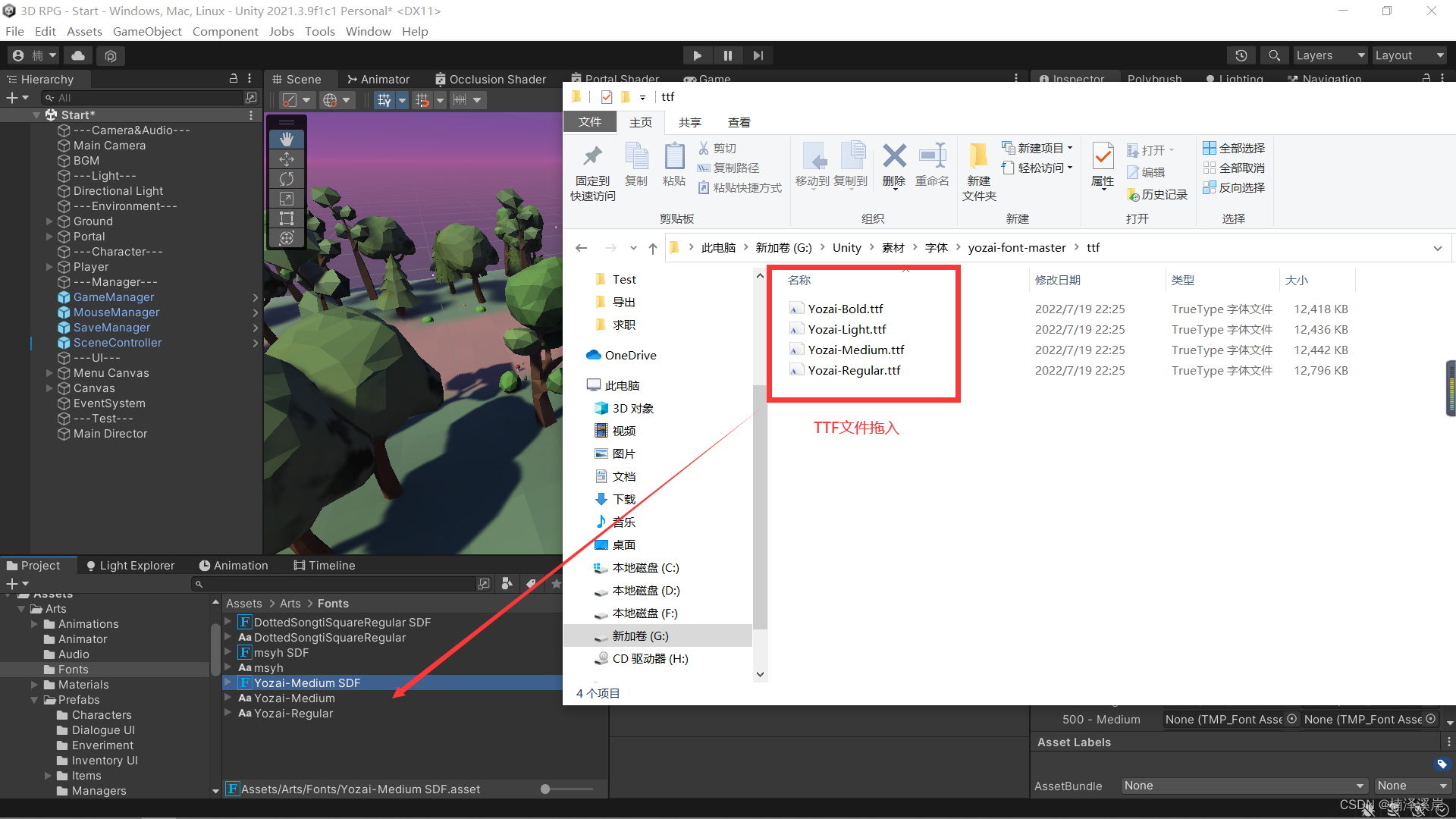
Task: Click the Rect Transform tool icon
Action: pos(287,217)
